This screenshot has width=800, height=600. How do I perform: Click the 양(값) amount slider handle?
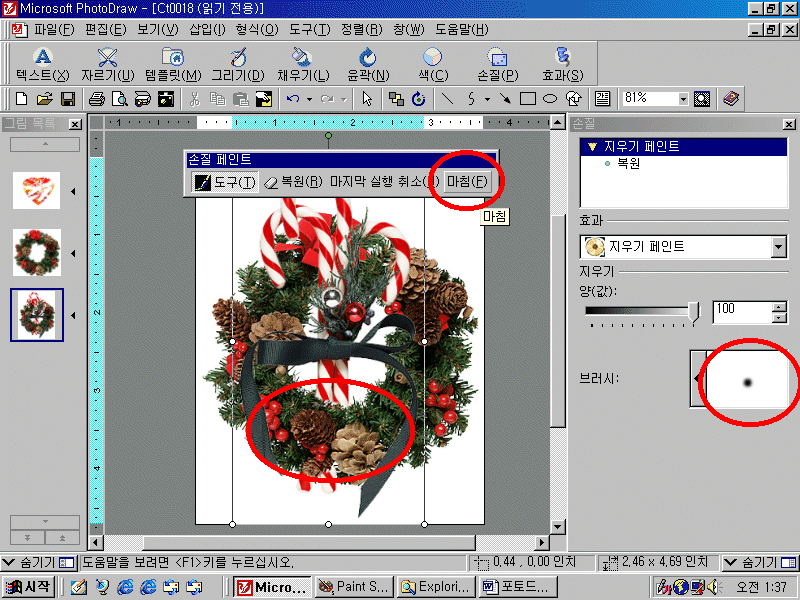pyautogui.click(x=694, y=311)
